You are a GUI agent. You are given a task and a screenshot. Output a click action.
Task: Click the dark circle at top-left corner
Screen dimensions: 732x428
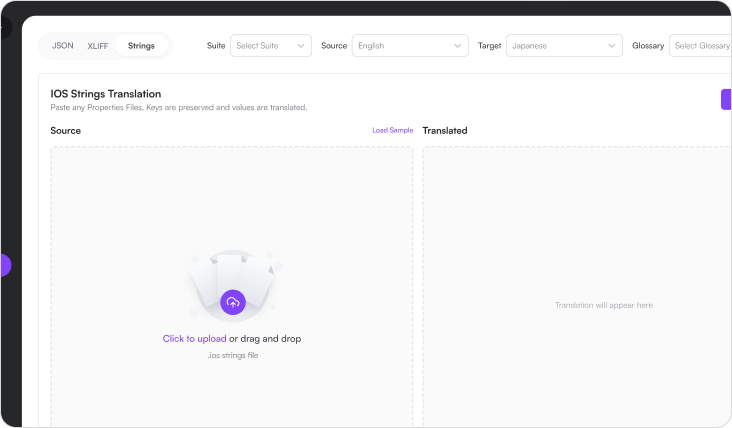click(x=4, y=26)
